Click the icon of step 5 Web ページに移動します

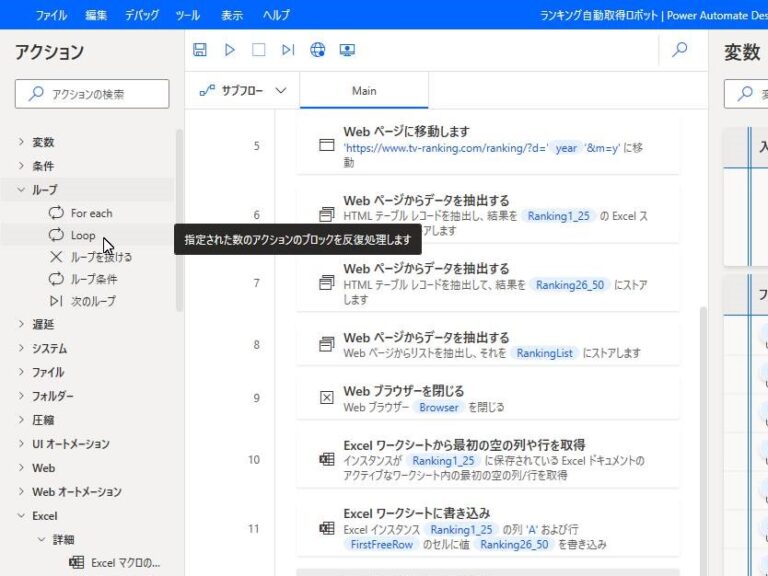pos(327,145)
